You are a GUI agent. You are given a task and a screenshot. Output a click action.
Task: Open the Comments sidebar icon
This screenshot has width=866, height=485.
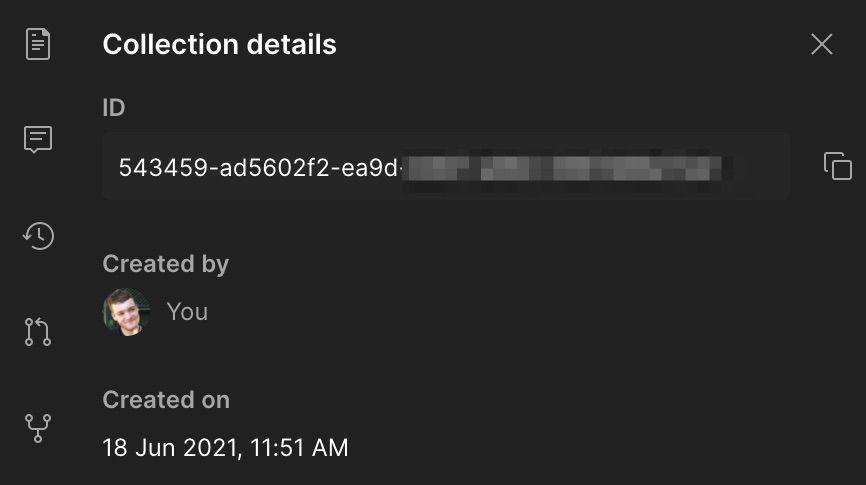click(x=38, y=139)
